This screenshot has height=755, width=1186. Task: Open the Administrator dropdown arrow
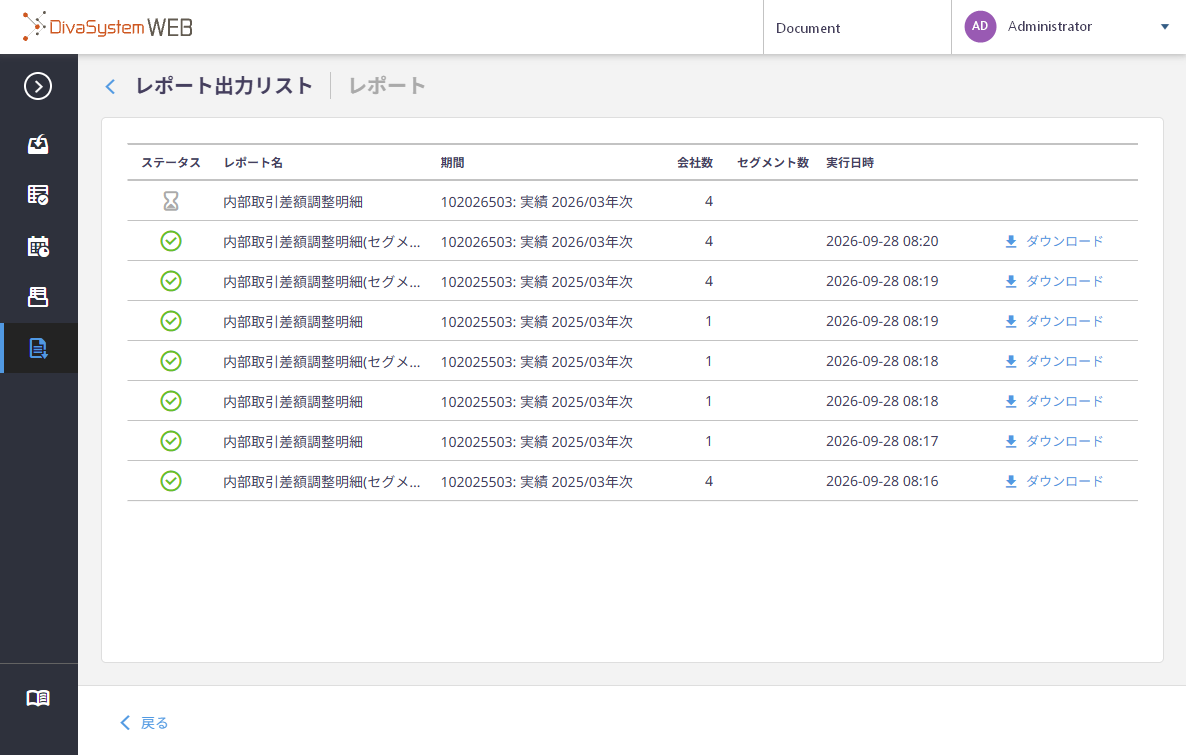[1165, 26]
